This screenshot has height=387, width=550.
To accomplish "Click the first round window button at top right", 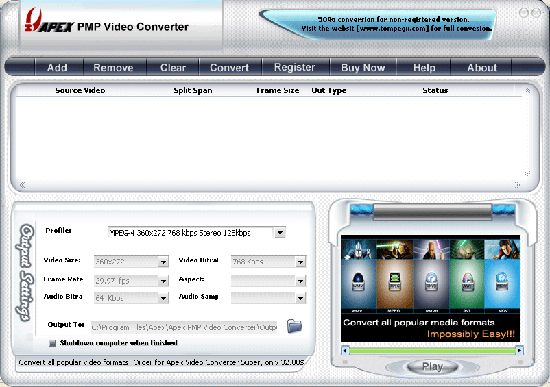I will click(x=524, y=13).
